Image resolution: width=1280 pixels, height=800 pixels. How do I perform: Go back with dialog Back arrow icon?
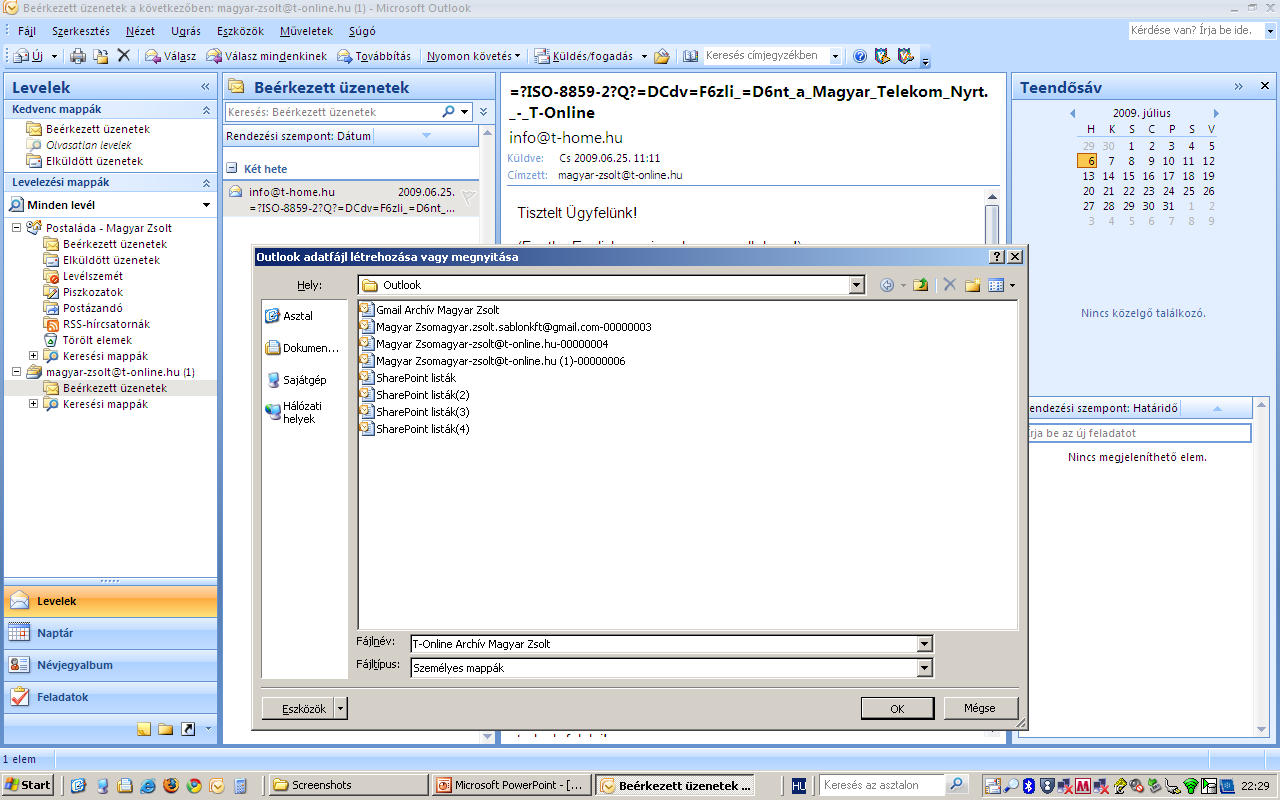point(886,285)
